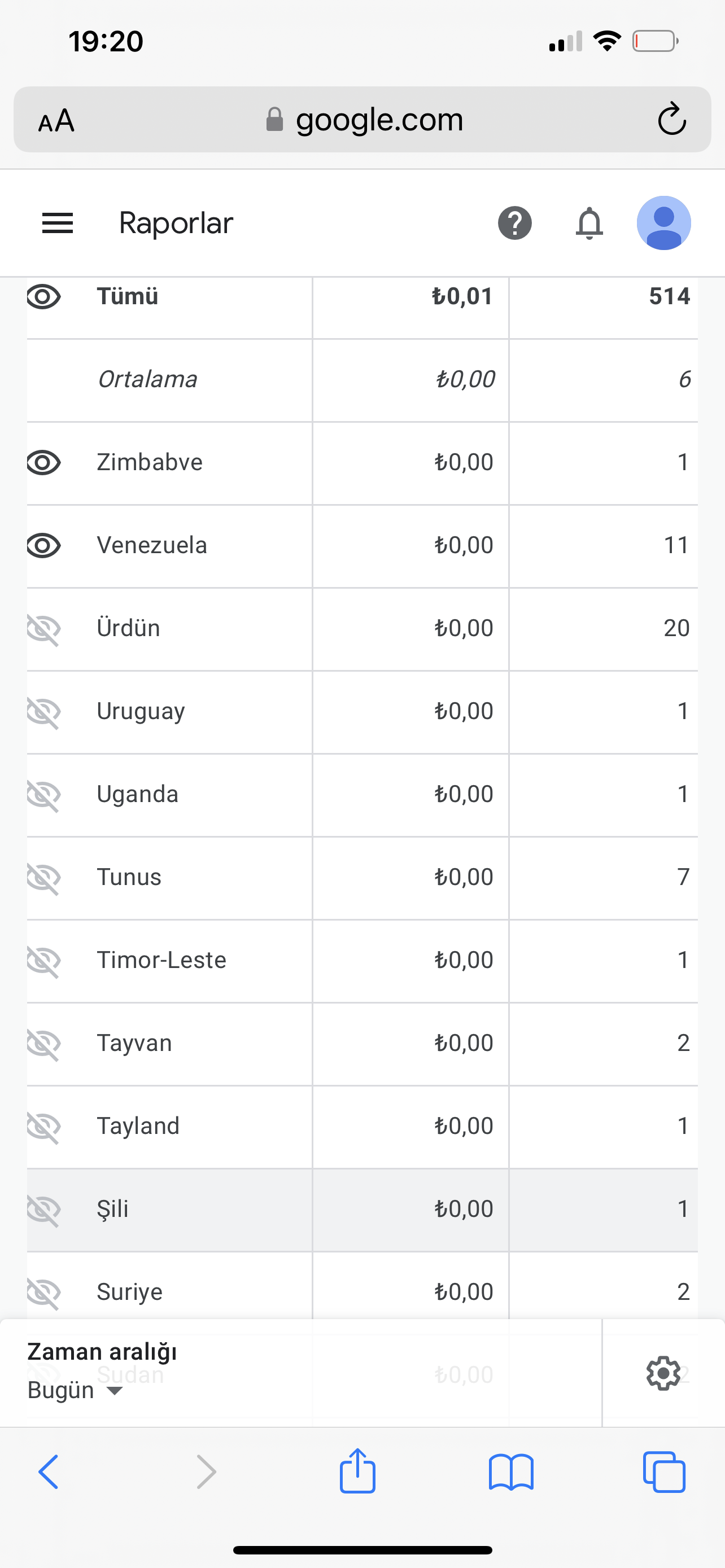Viewport: 725px width, 1568px height.
Task: Open the hamburger navigation menu
Action: coord(57,224)
